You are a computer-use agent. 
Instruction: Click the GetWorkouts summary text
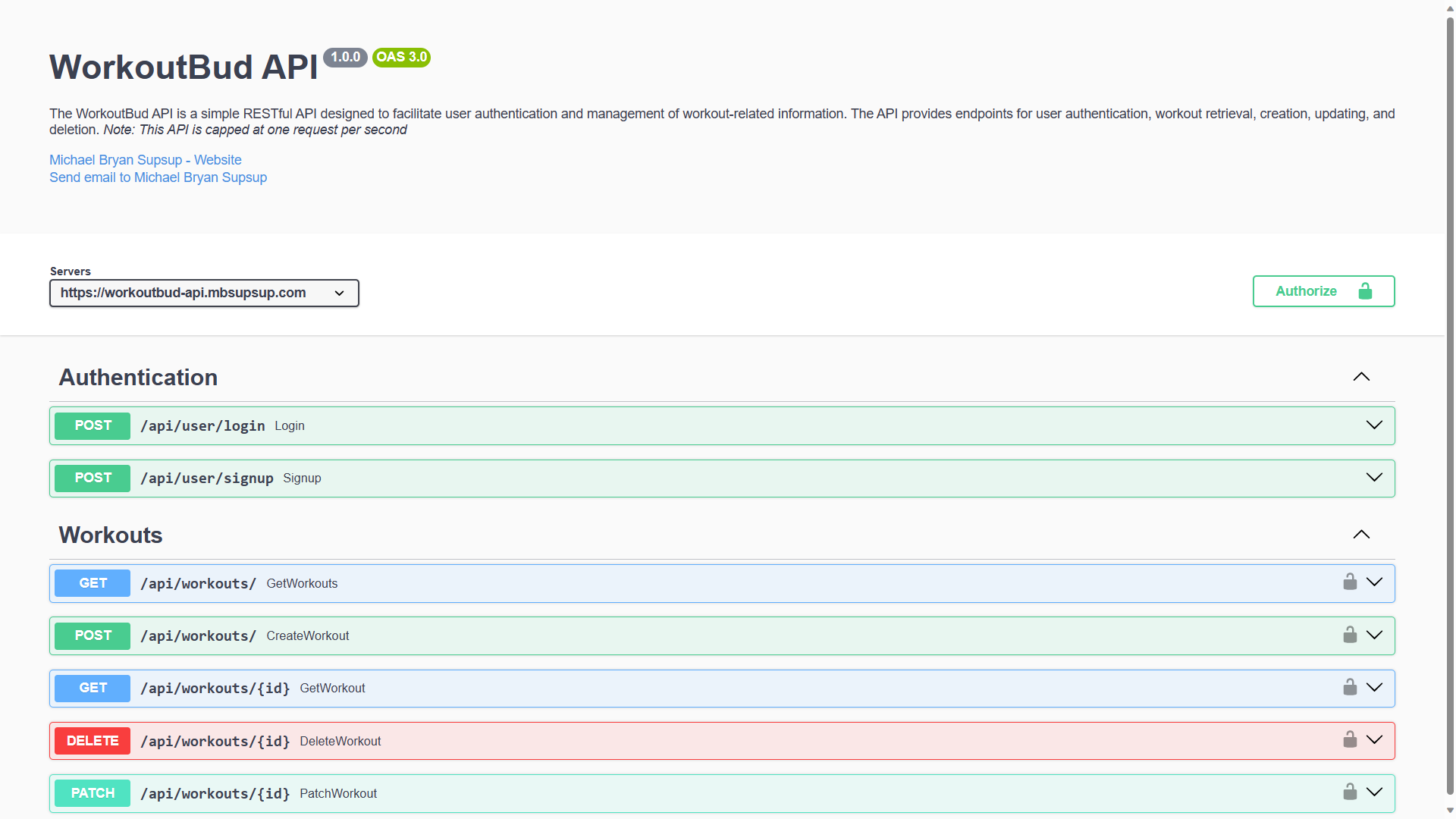point(302,583)
